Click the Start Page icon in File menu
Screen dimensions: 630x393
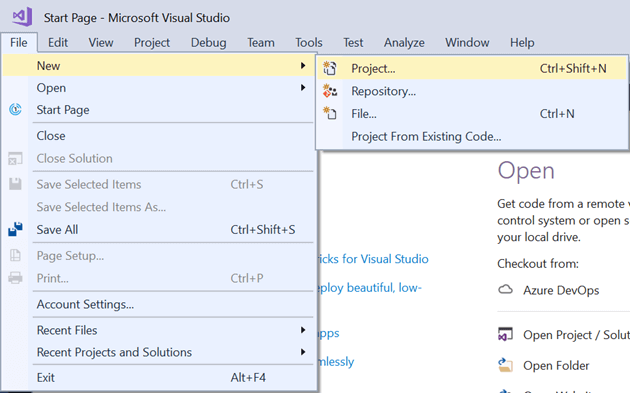click(x=15, y=109)
